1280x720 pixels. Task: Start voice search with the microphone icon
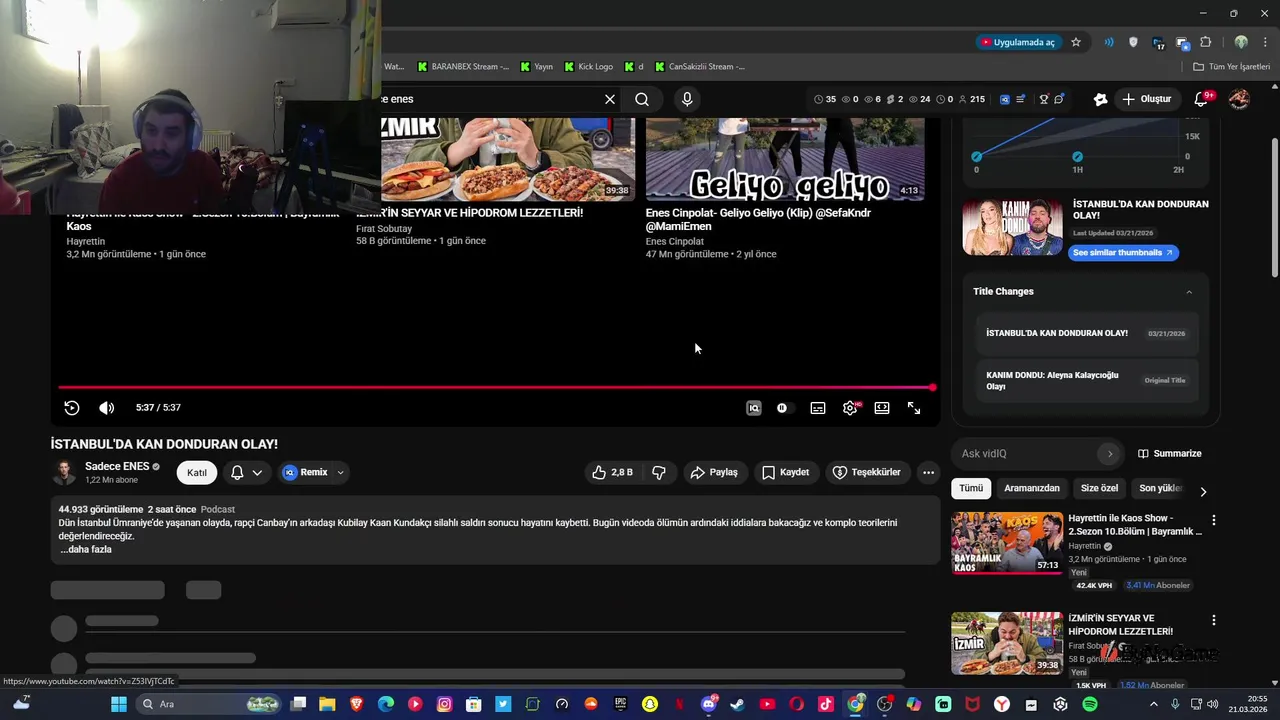pos(687,99)
